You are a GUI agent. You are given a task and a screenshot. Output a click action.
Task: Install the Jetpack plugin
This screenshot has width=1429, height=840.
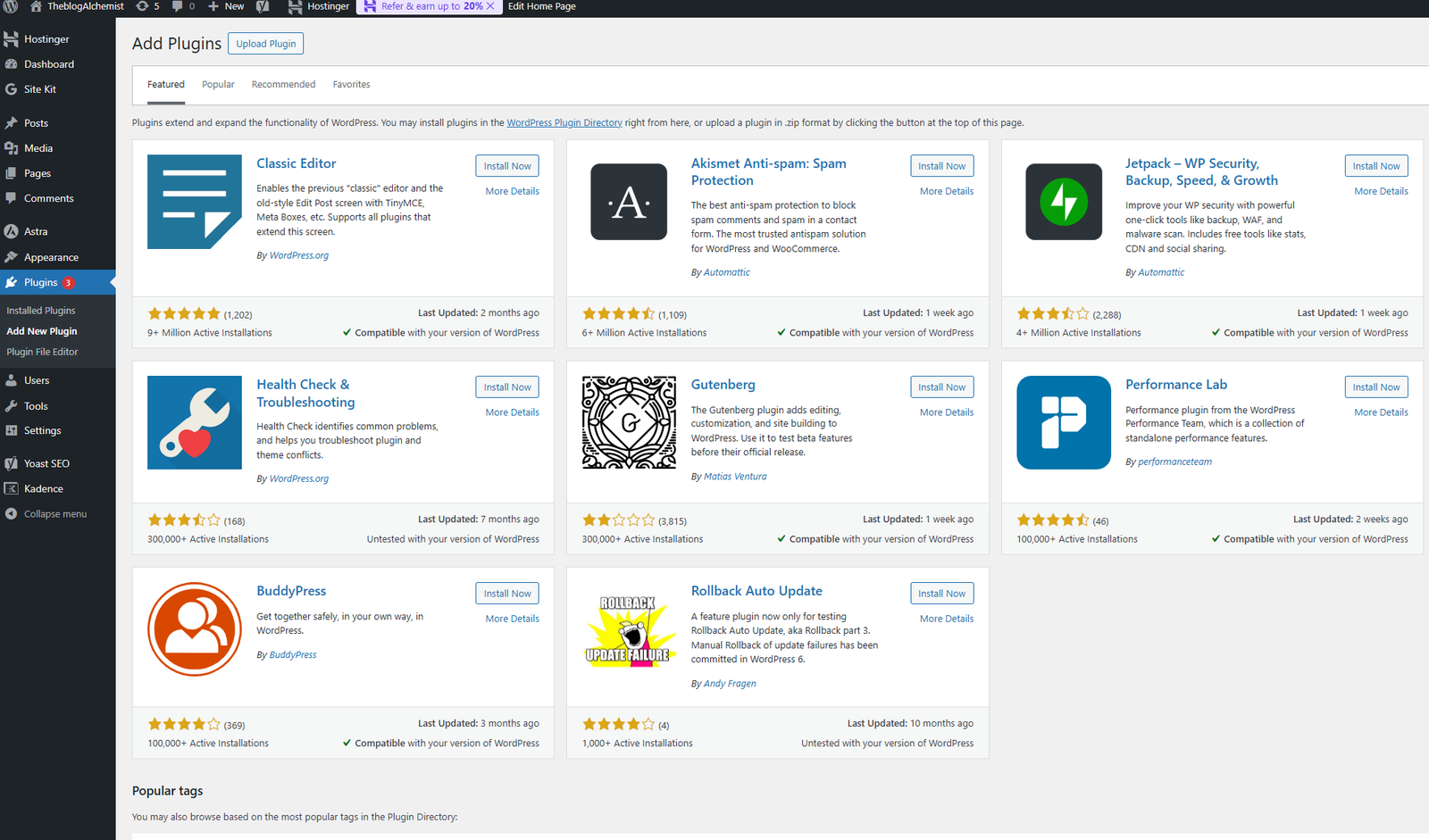click(x=1376, y=166)
